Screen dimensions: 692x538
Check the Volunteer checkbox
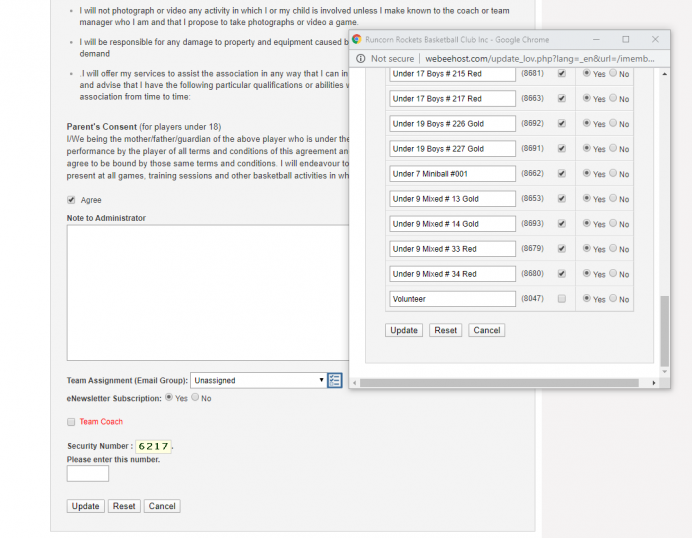coord(561,299)
